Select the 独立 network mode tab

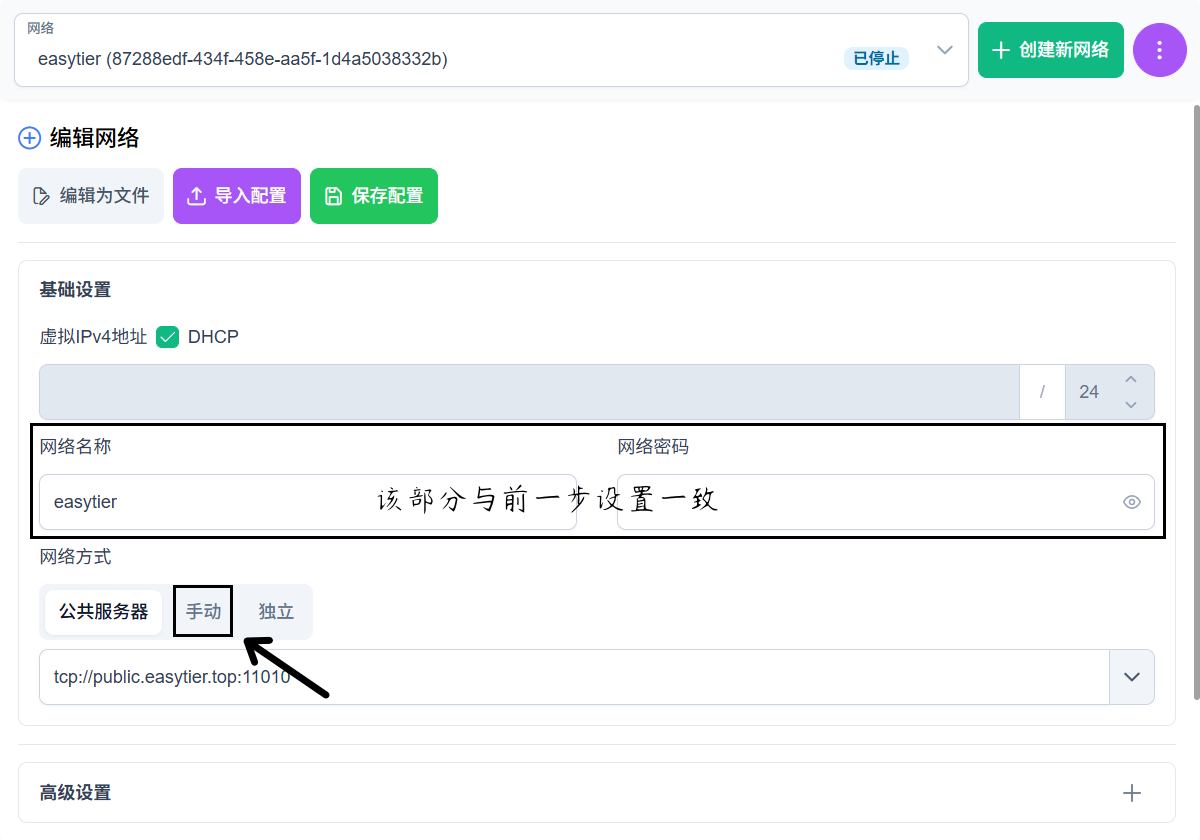pos(276,611)
